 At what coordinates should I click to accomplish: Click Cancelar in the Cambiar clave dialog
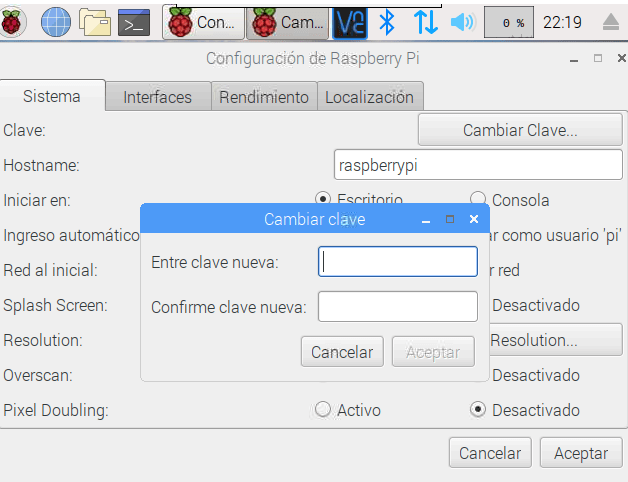tap(342, 352)
